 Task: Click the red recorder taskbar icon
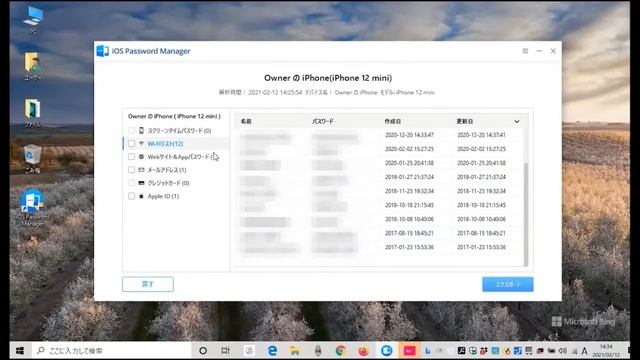click(409, 351)
